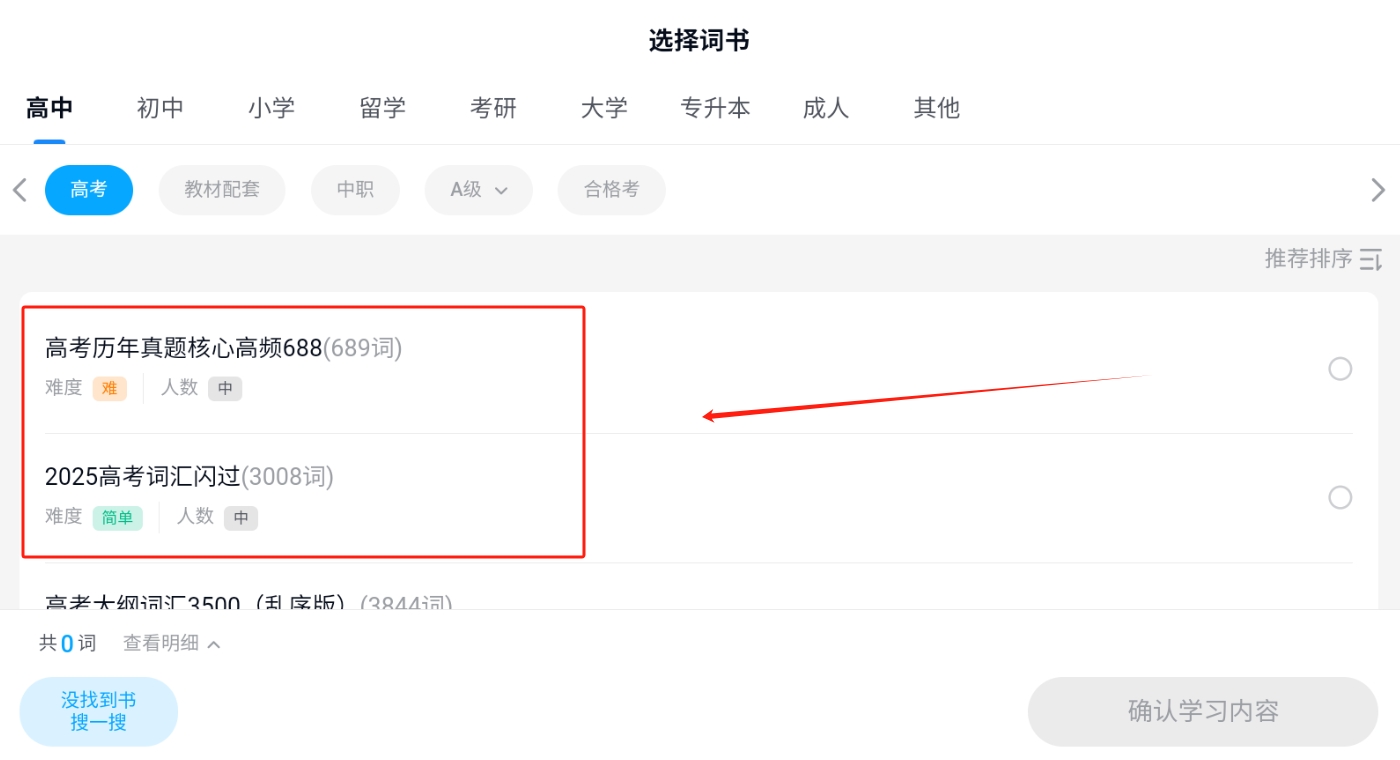Image resolution: width=1400 pixels, height=760 pixels.
Task: Switch to the 考研 tab
Action: tap(493, 108)
